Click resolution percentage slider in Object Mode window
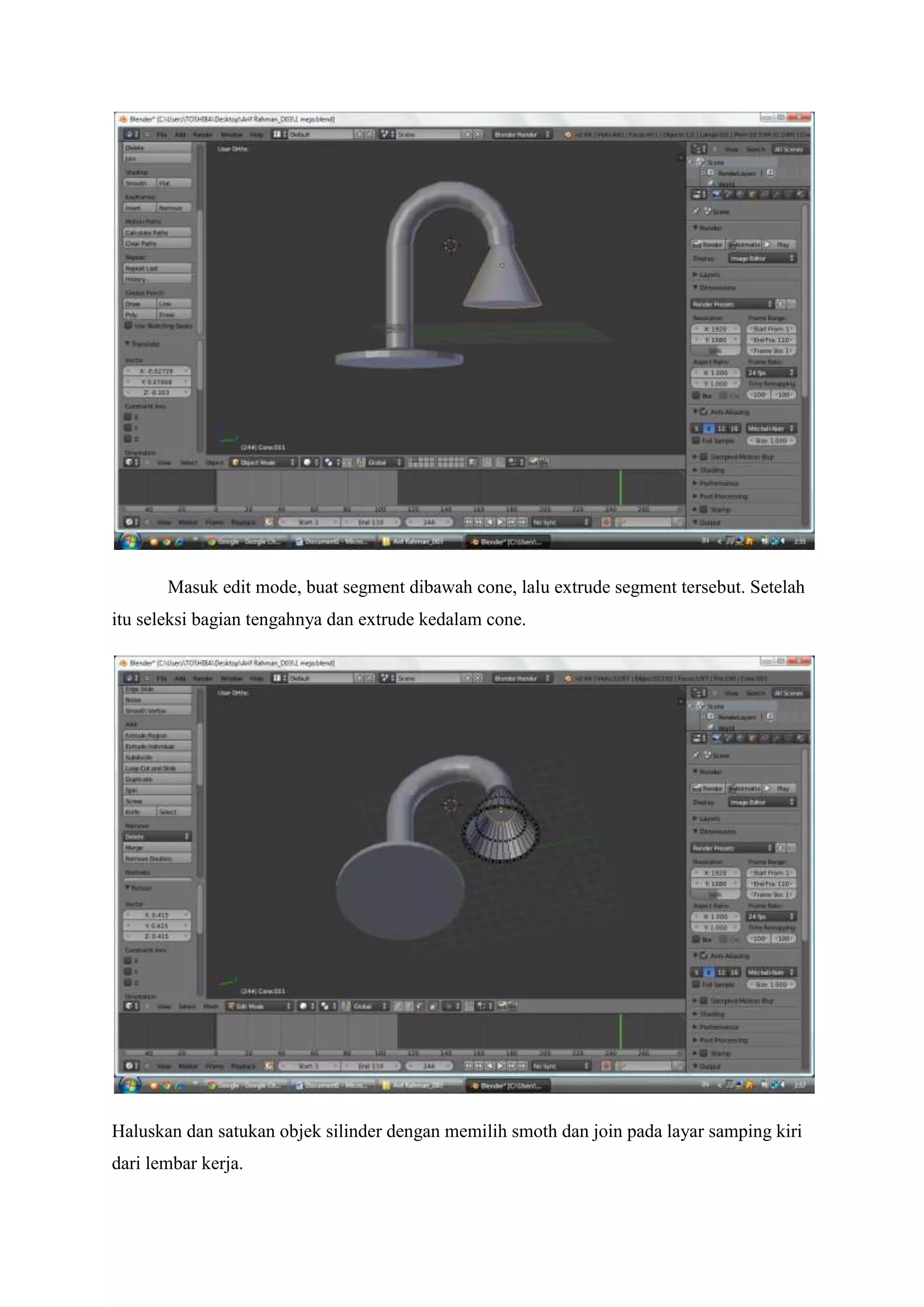The width and height of the screenshot is (924, 1307). (716, 351)
